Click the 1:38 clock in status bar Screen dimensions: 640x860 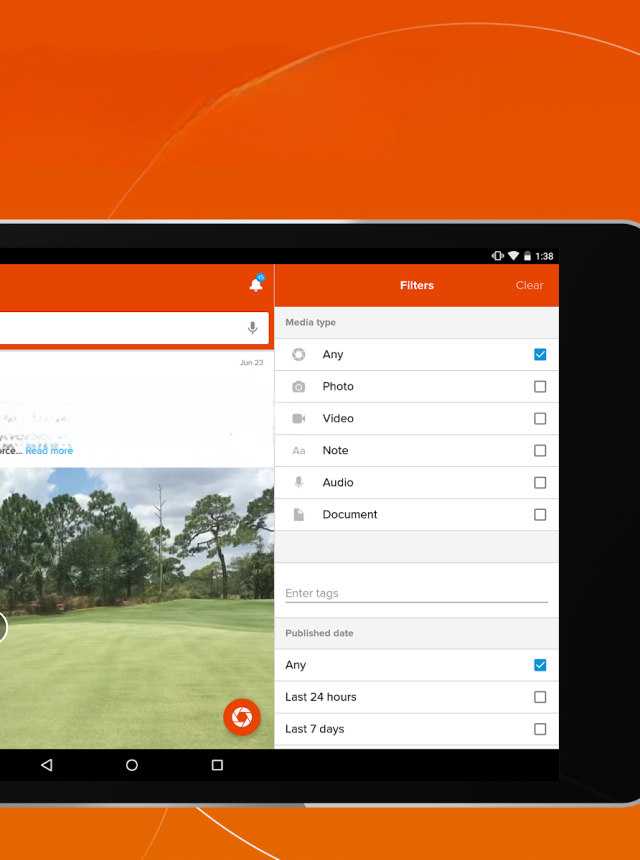click(544, 256)
